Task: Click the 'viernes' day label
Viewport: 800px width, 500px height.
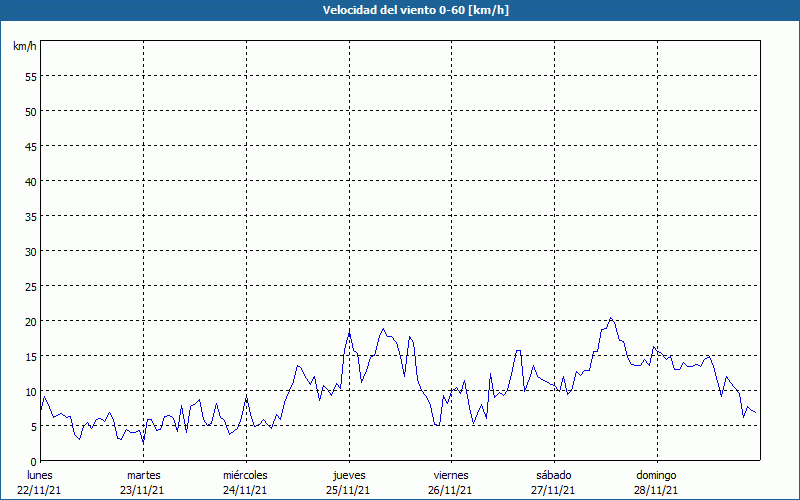Action: (x=451, y=475)
